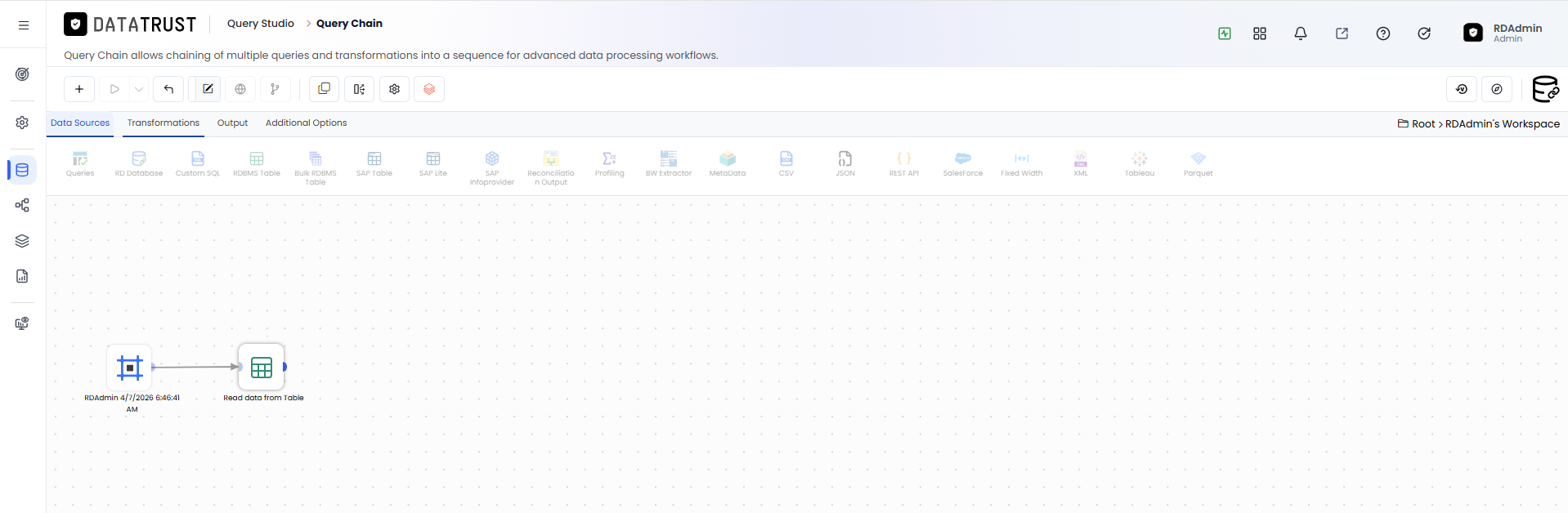Open the hamburger menu

24,25
